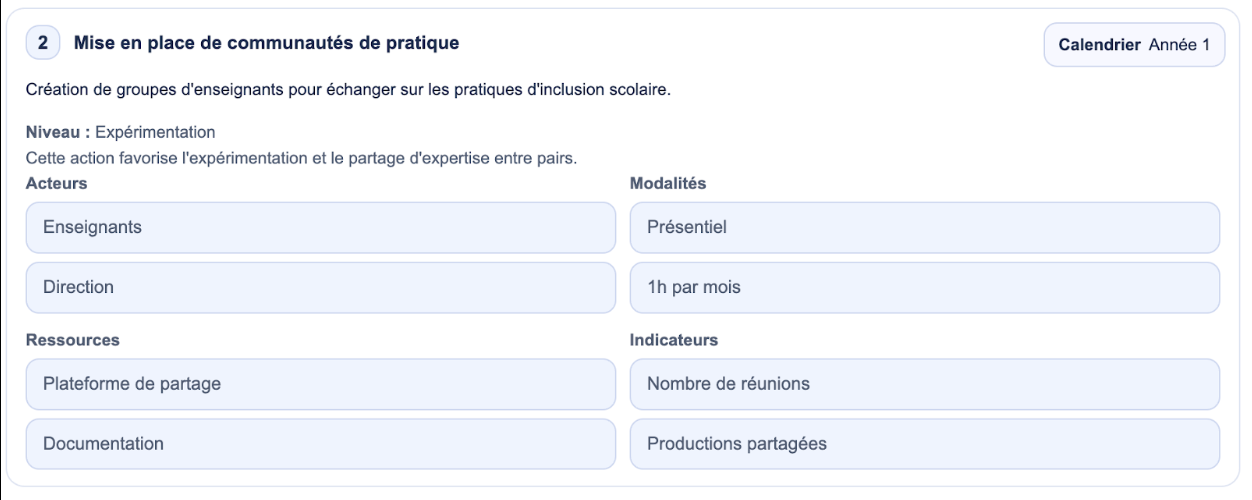Screen dimensions: 1252x500
Task: Select the Direction actor field
Action: click(x=321, y=288)
